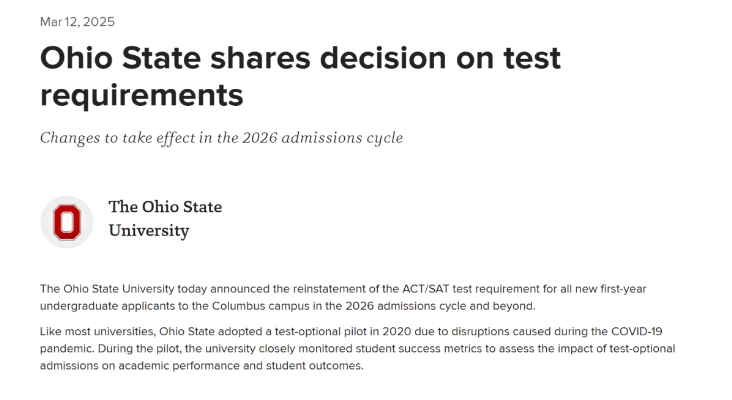Click the word 'University' below 'The Ohio State'
The width and height of the screenshot is (732, 400).
pyautogui.click(x=149, y=231)
